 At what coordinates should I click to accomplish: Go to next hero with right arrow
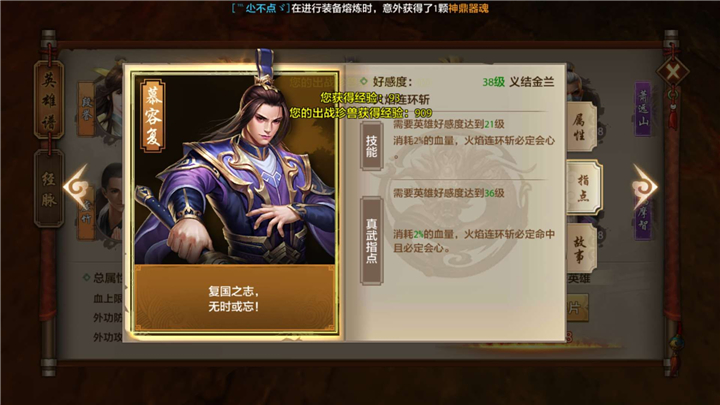coord(645,186)
